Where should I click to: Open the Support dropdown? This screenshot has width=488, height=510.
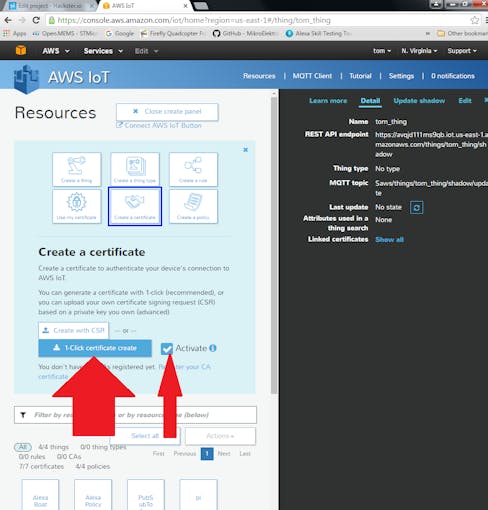coord(462,51)
